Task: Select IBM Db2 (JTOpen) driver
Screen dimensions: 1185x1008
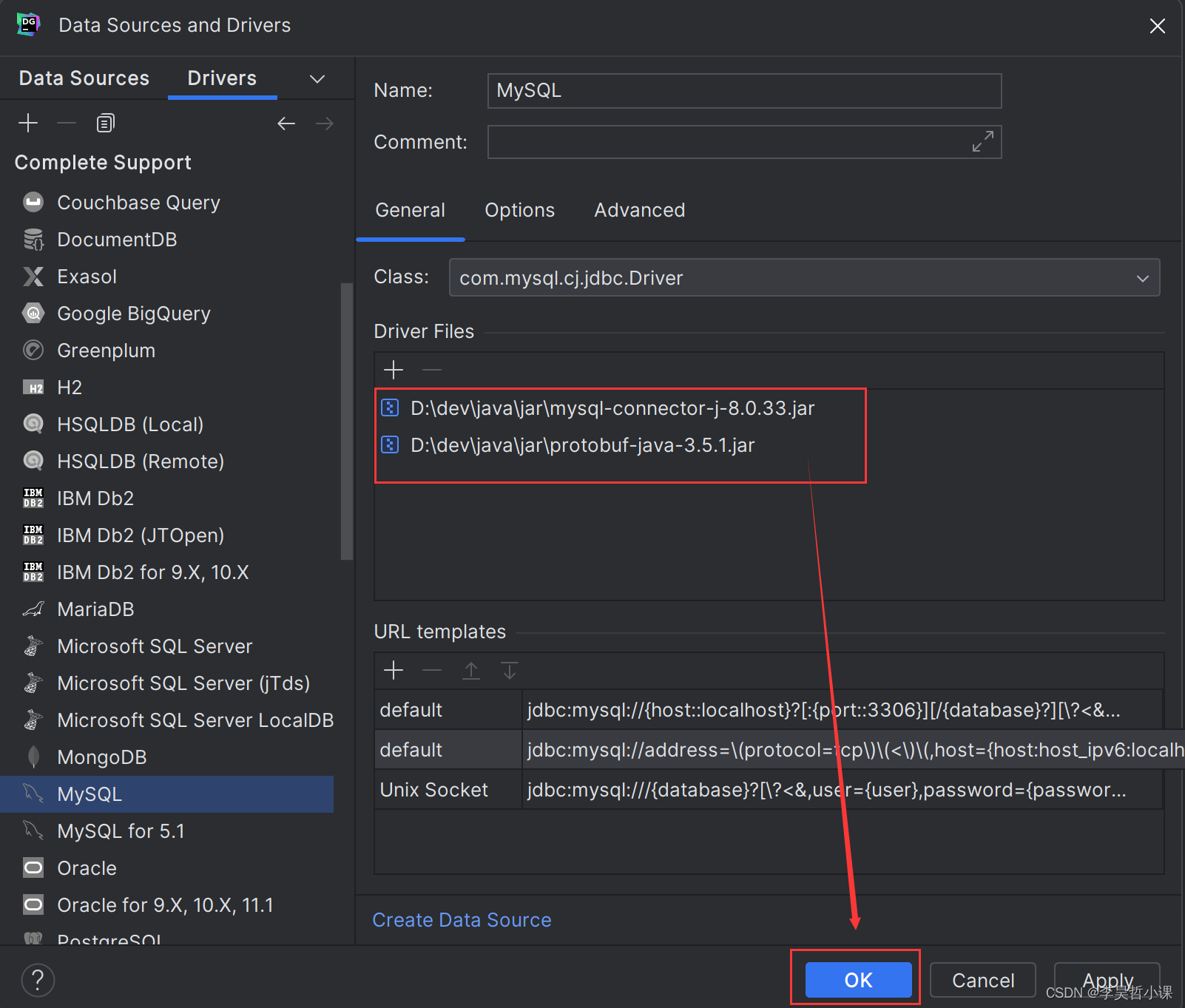Action: tap(166, 535)
